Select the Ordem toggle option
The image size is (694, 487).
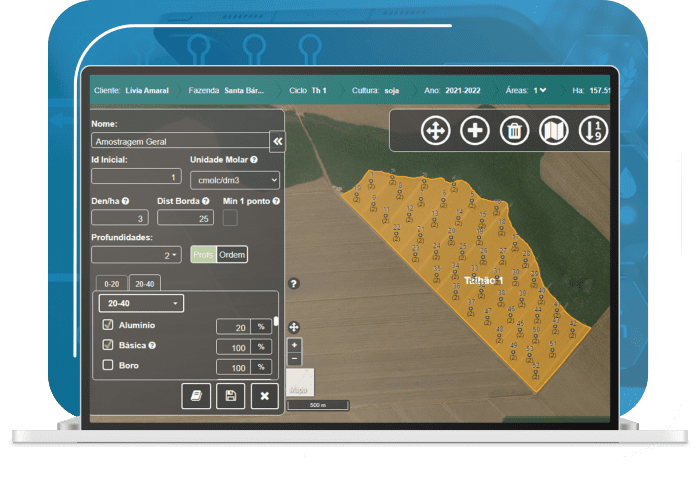pos(232,255)
